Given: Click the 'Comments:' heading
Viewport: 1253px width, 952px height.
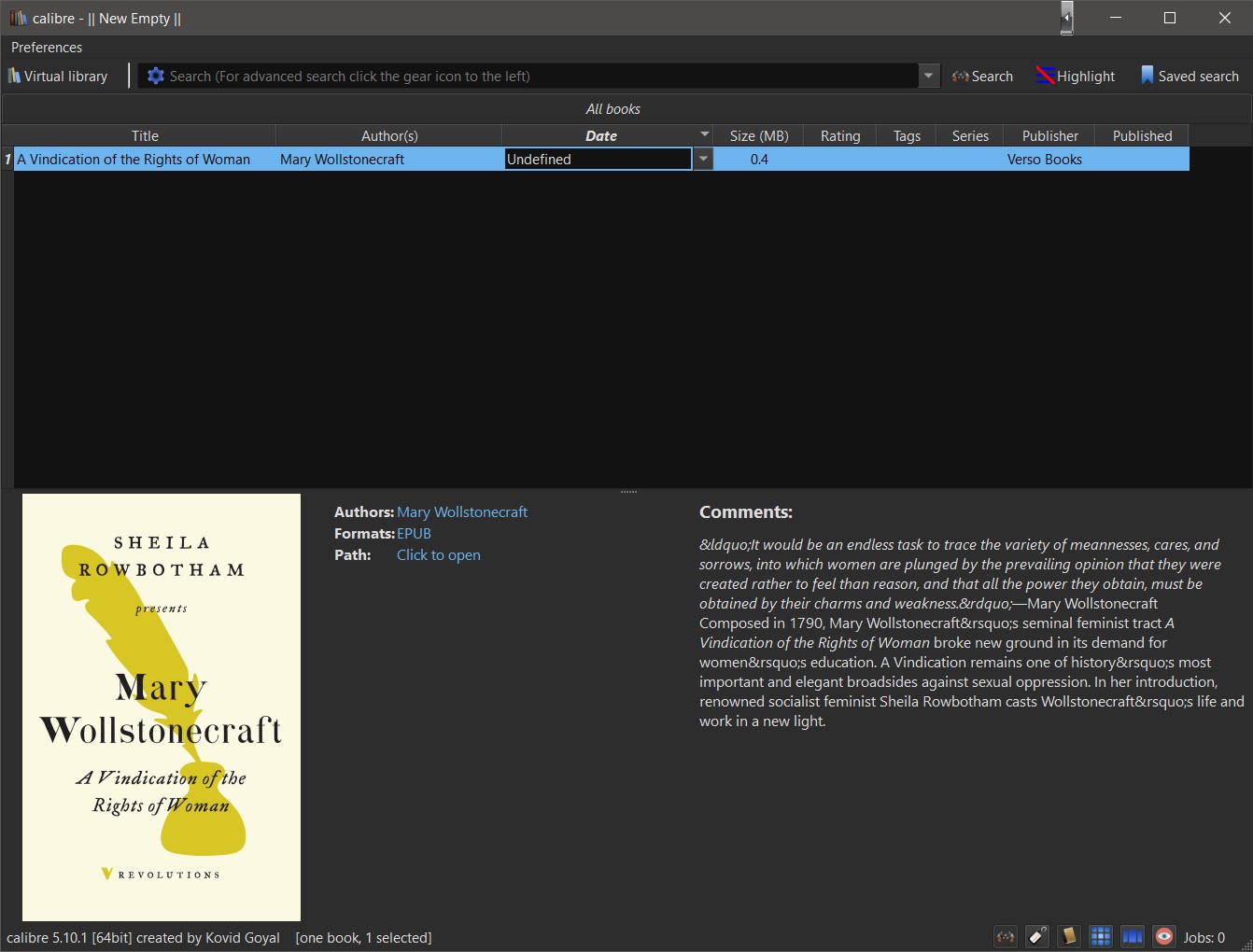Looking at the screenshot, I should pos(746,512).
